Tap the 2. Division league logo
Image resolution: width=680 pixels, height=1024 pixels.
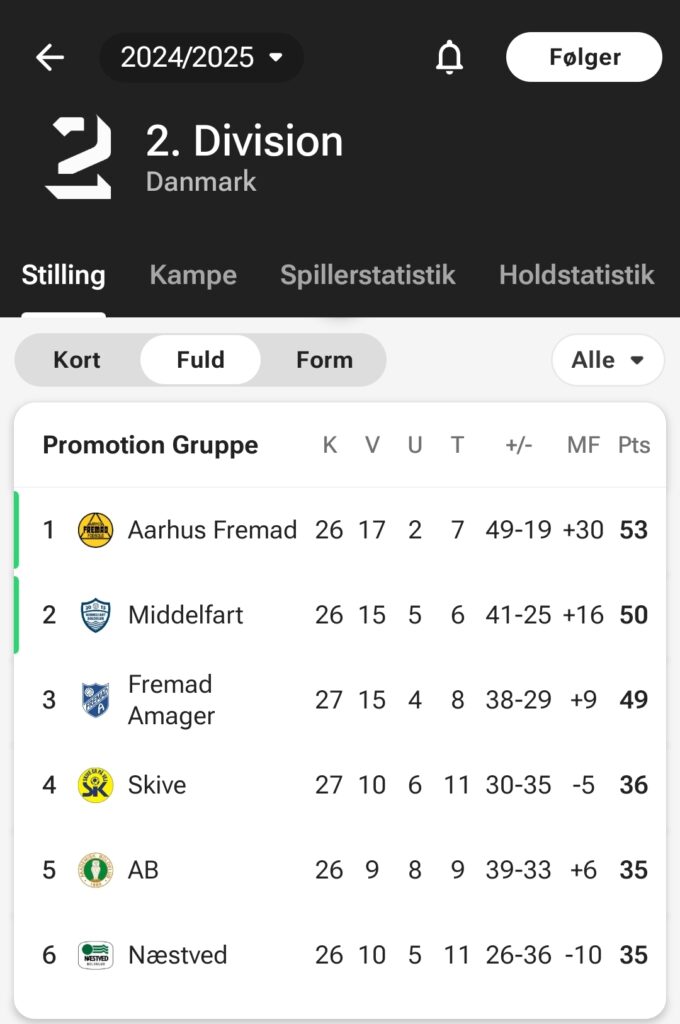pos(78,157)
